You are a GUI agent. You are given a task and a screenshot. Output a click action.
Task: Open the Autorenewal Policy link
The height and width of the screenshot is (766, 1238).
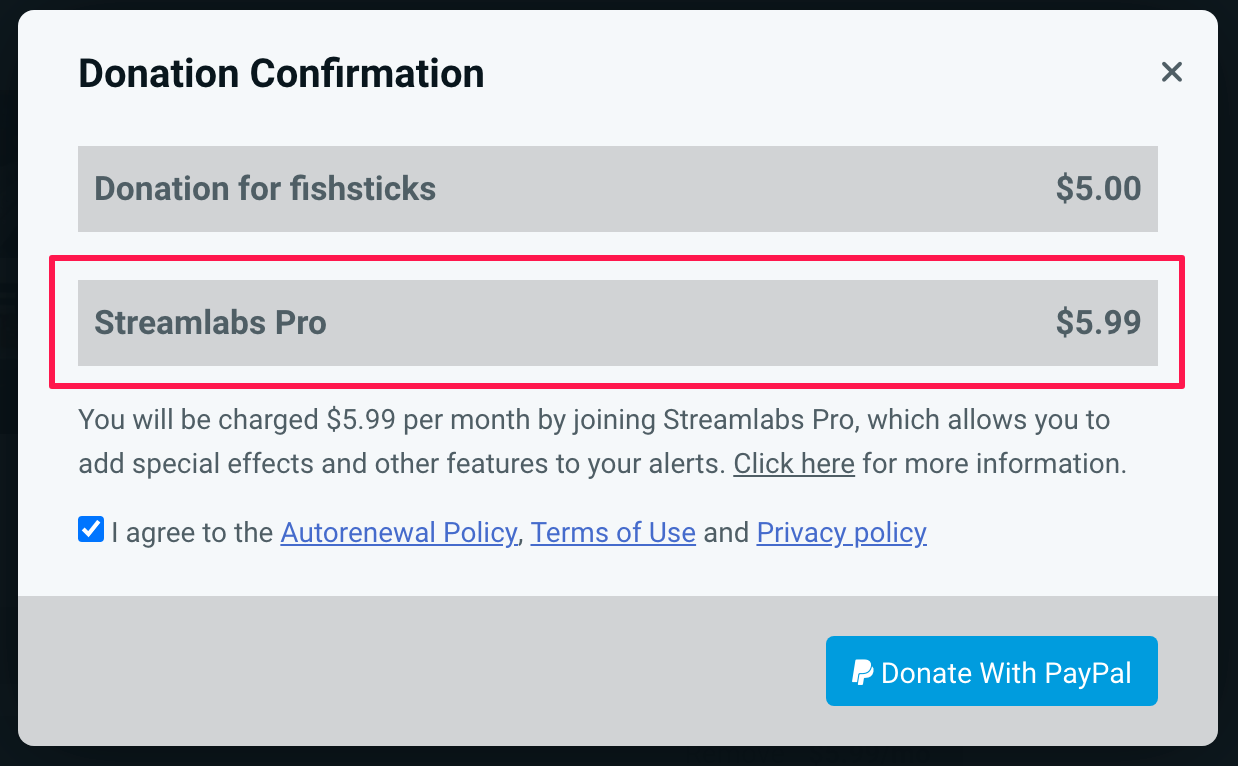click(398, 533)
